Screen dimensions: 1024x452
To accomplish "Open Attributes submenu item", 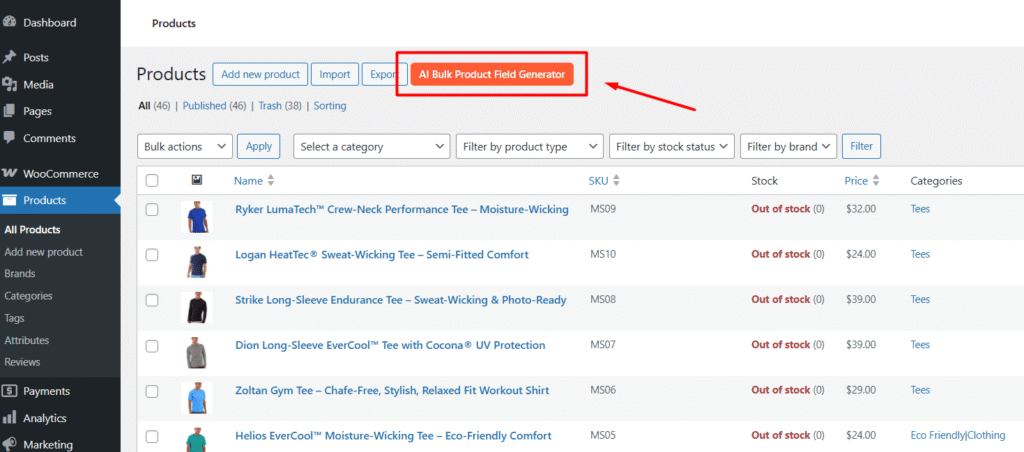I will [27, 340].
